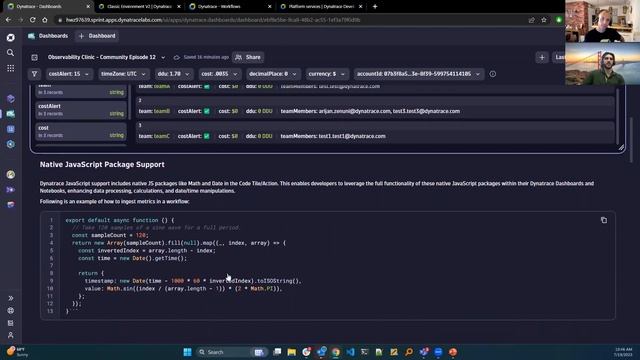Open the cost: .0035 dropdown
Image resolution: width=640 pixels, height=360 pixels.
click(219, 74)
